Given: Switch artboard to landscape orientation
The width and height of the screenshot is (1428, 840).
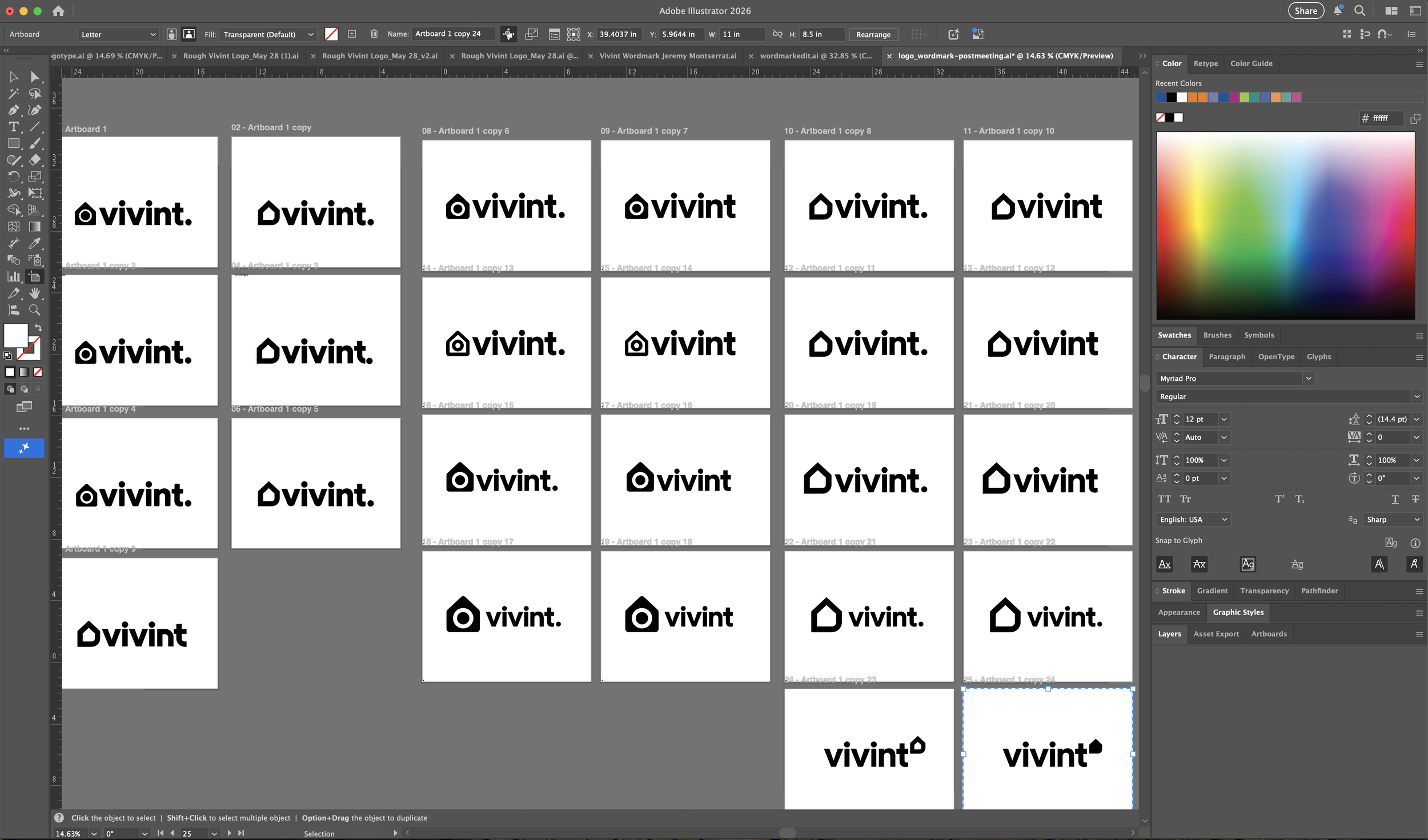Looking at the screenshot, I should pyautogui.click(x=188, y=34).
